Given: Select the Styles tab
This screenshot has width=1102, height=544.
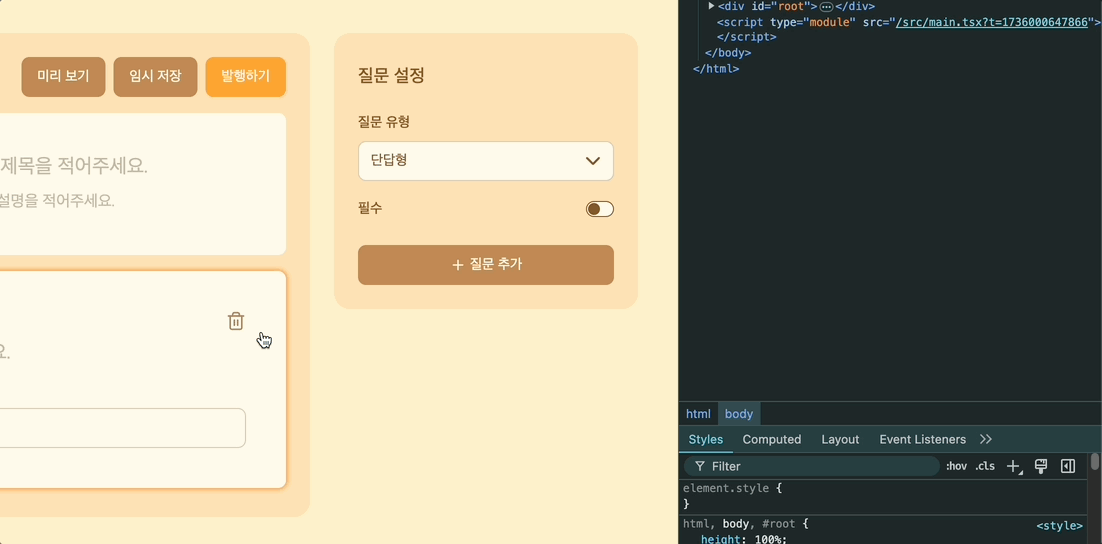Looking at the screenshot, I should click(x=706, y=439).
